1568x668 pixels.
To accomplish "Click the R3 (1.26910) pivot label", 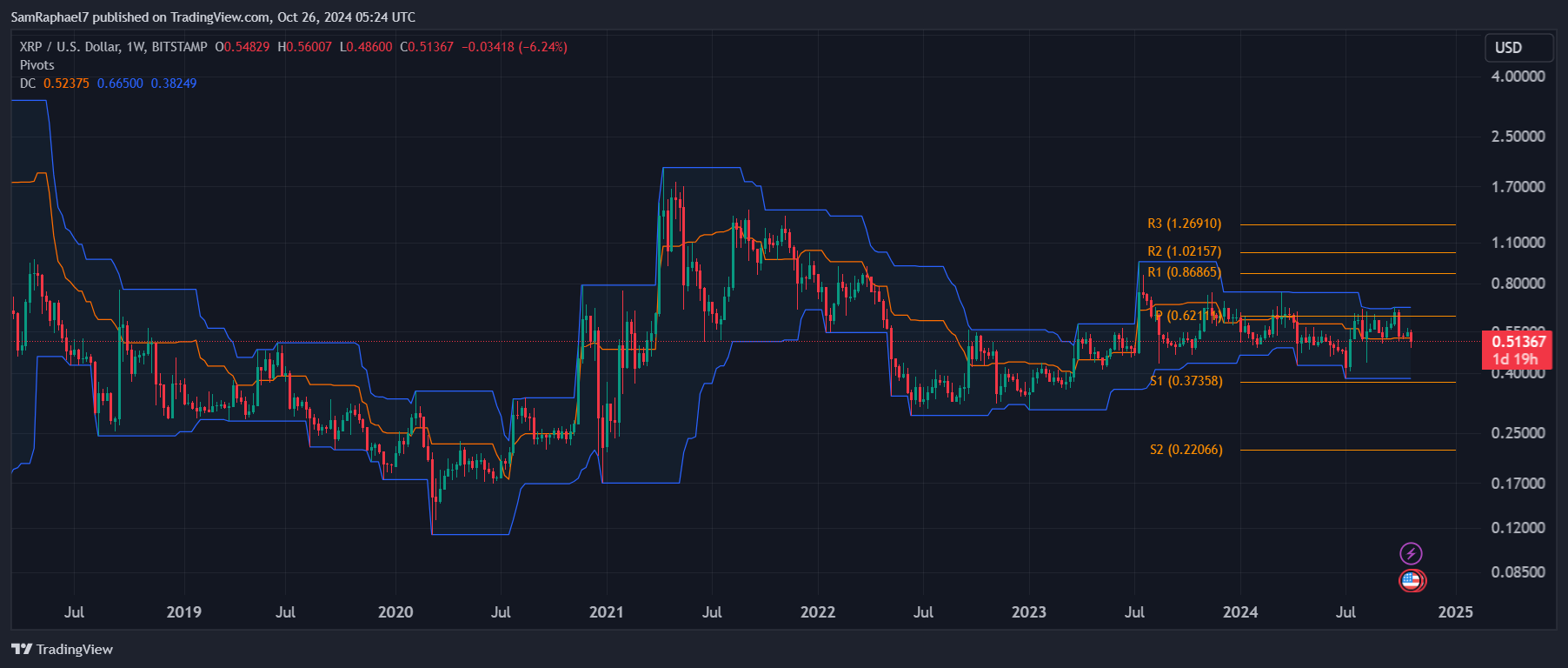I will 1184,224.
